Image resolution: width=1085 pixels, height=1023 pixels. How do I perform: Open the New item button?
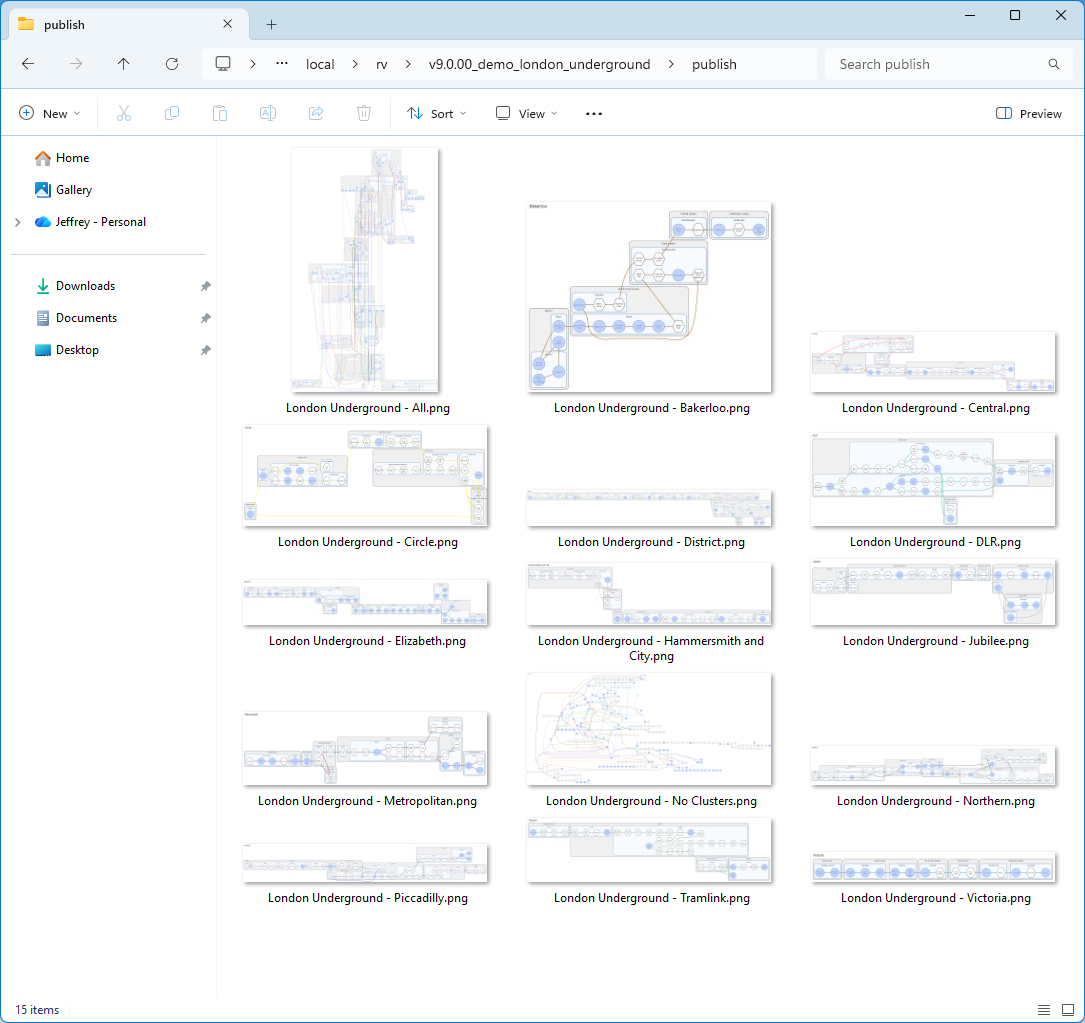pyautogui.click(x=50, y=114)
